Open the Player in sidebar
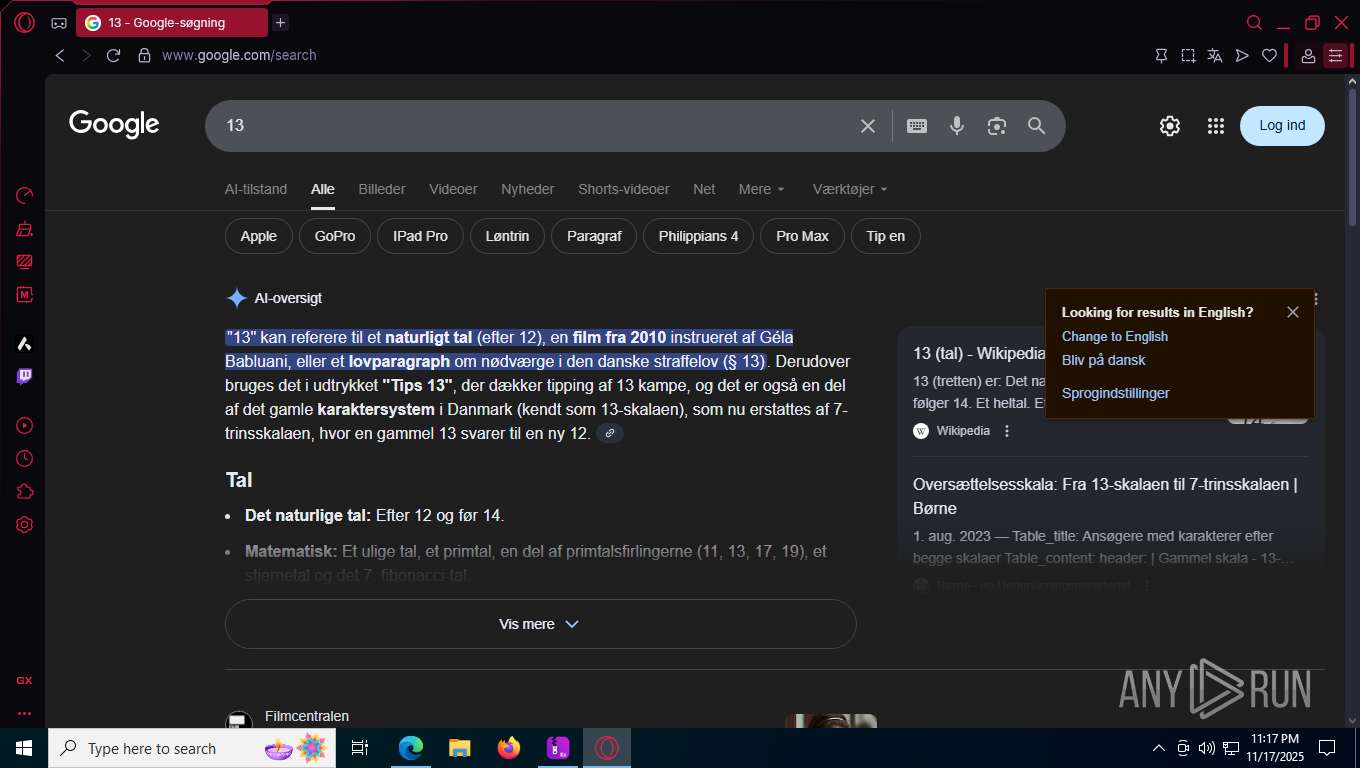This screenshot has height=768, width=1360. tap(25, 426)
